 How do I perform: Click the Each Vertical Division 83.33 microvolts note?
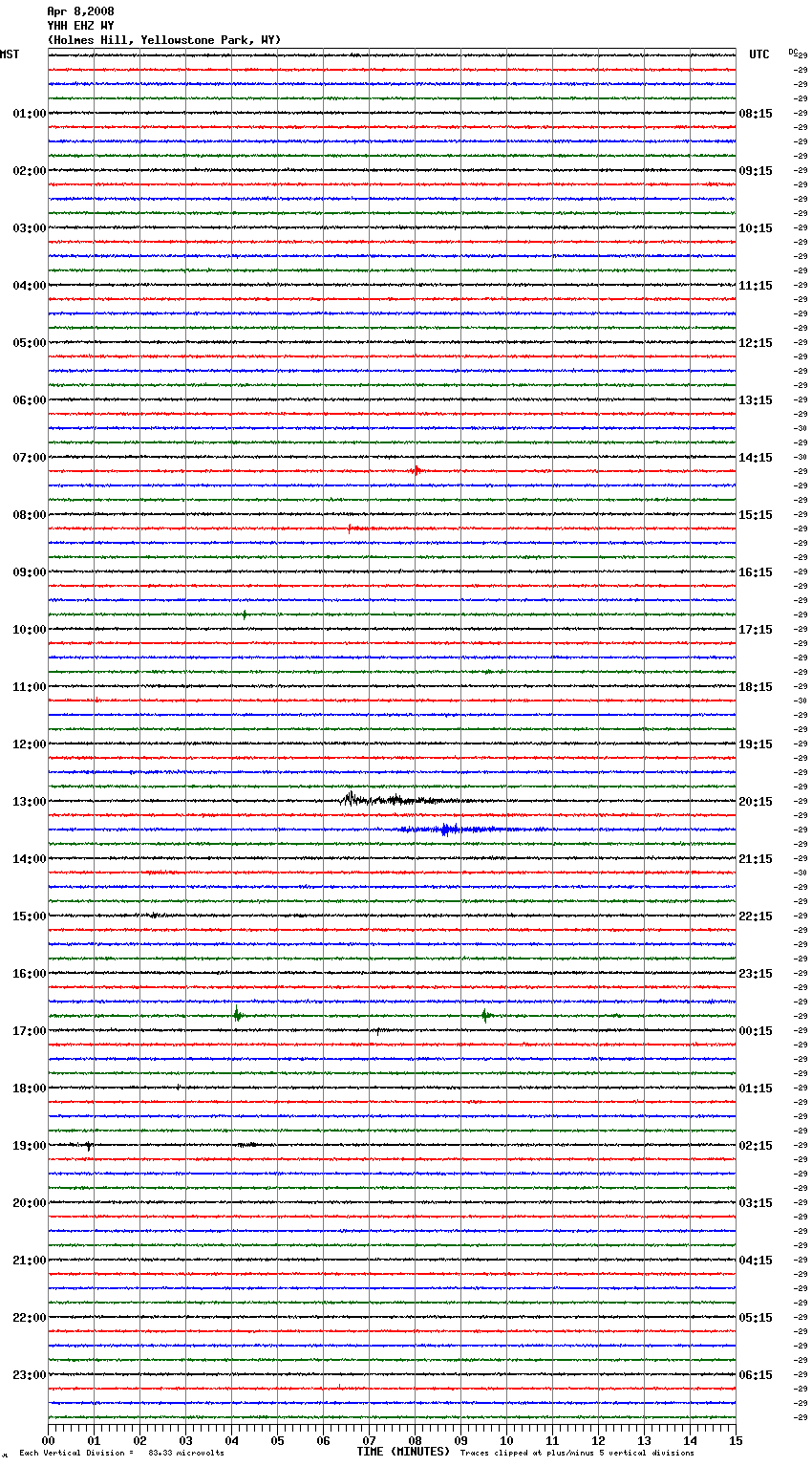click(121, 1453)
